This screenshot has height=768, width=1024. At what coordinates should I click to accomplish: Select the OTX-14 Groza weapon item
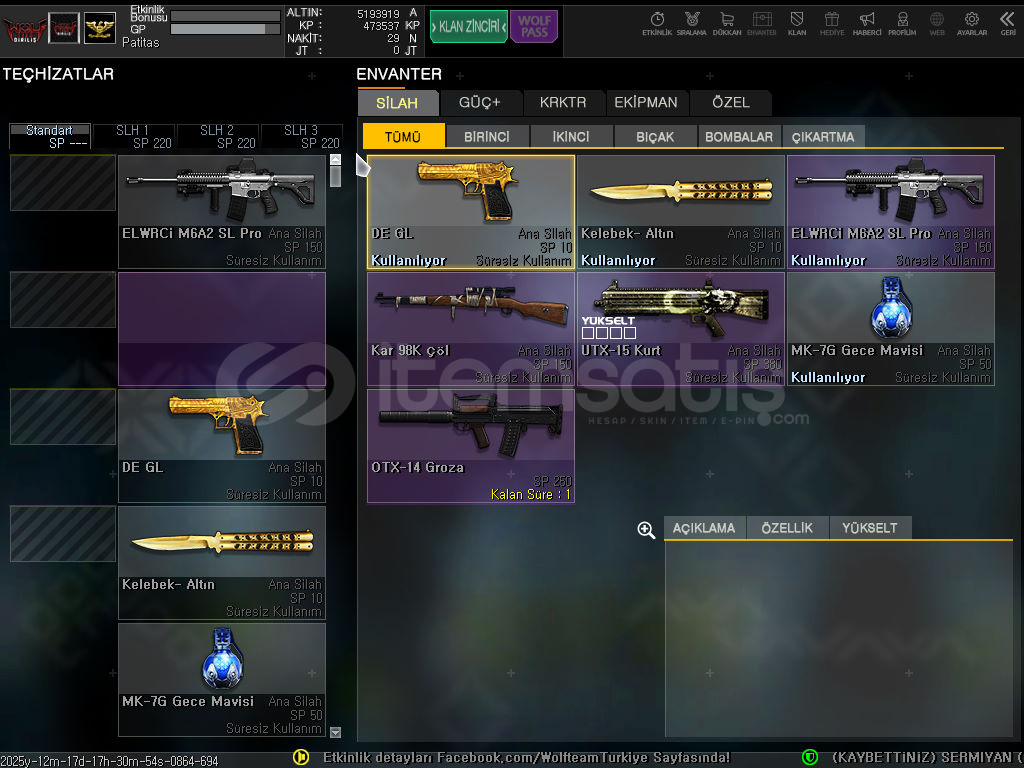(x=470, y=446)
